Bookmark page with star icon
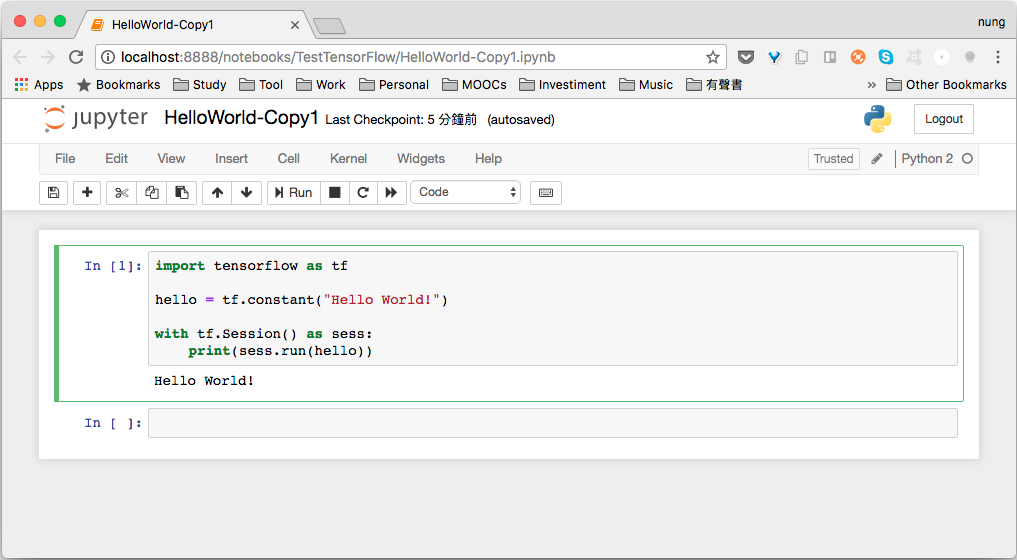Image resolution: width=1017 pixels, height=560 pixels. 713,57
